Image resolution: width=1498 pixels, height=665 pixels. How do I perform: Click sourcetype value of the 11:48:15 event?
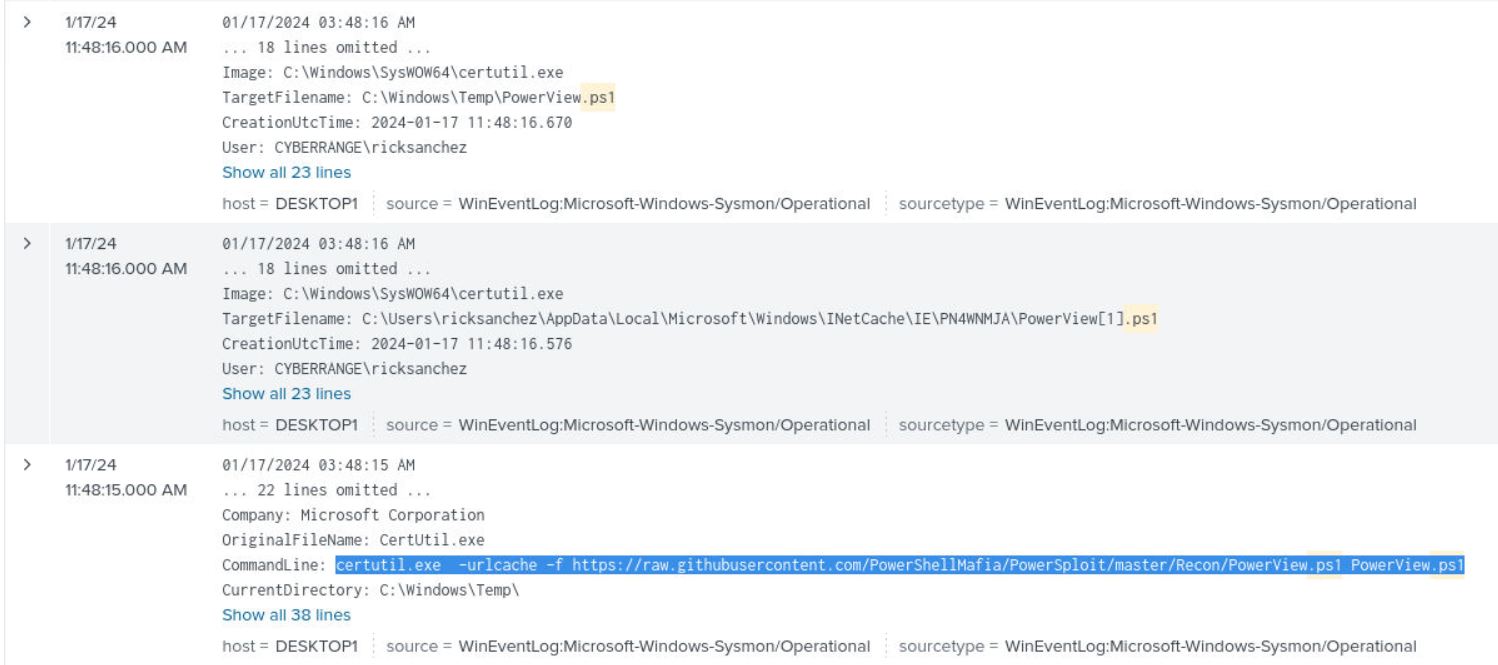1210,647
